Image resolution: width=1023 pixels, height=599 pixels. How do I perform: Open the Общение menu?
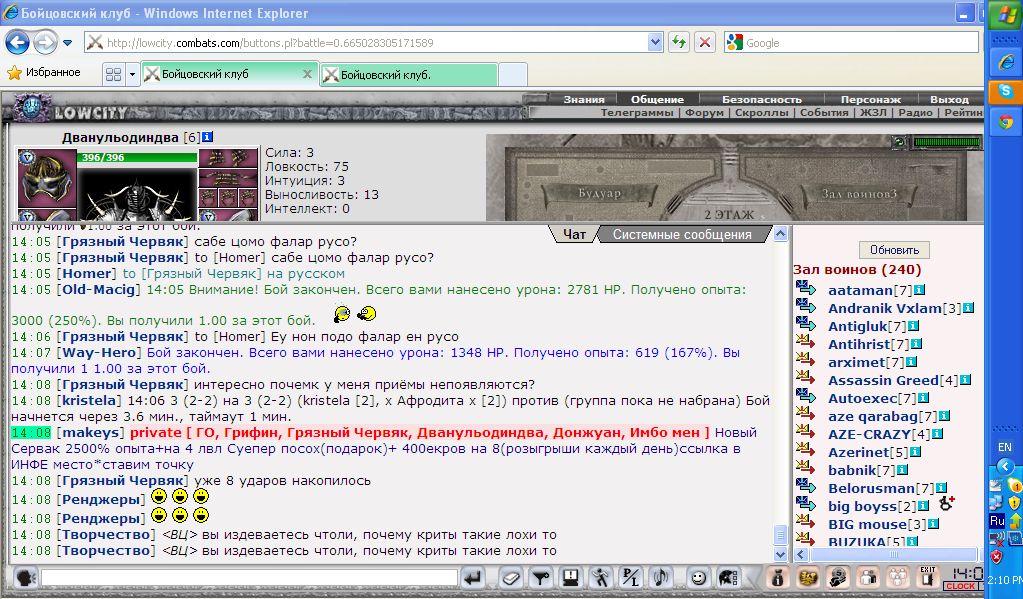click(657, 100)
